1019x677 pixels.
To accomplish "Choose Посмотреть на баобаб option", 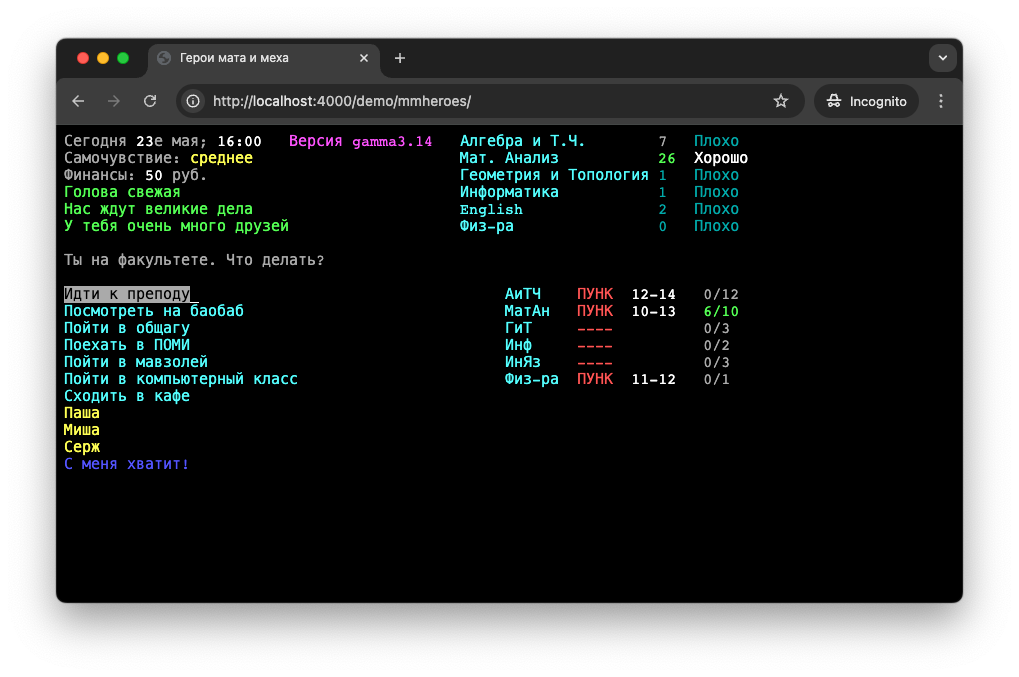I will point(154,311).
